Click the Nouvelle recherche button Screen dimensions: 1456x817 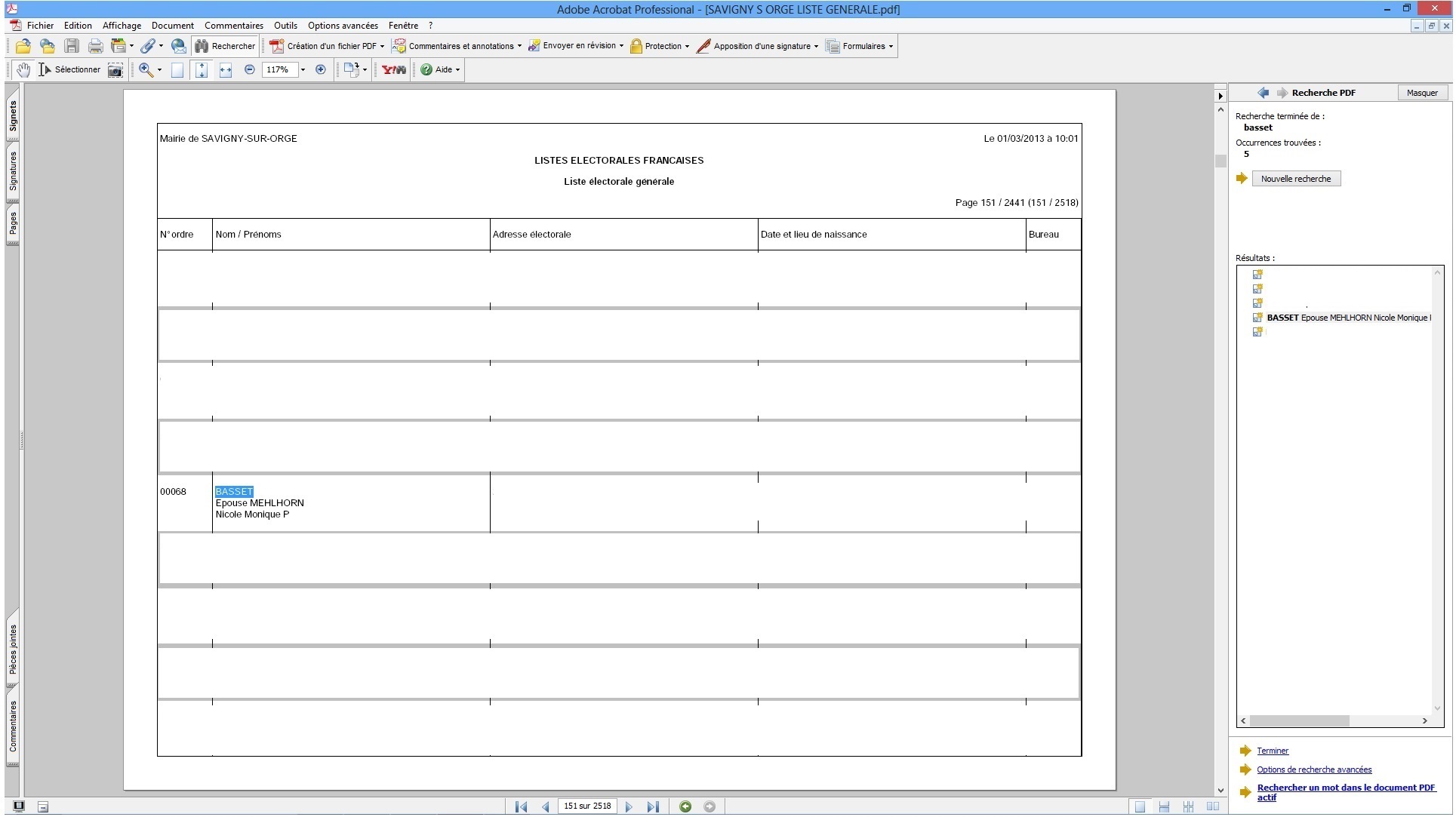pyautogui.click(x=1295, y=180)
